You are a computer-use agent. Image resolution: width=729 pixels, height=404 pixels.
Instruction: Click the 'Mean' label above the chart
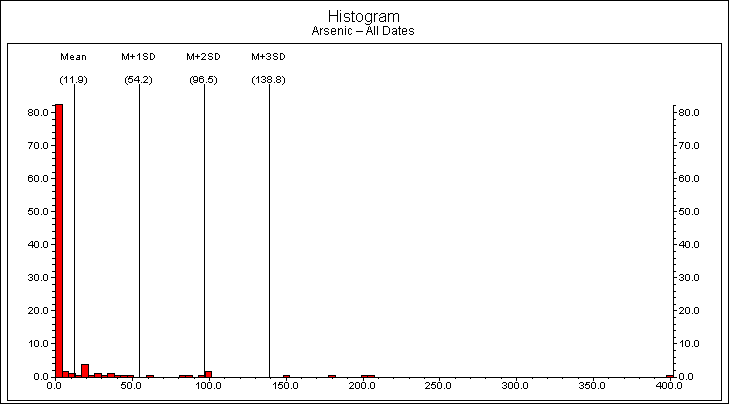click(73, 57)
